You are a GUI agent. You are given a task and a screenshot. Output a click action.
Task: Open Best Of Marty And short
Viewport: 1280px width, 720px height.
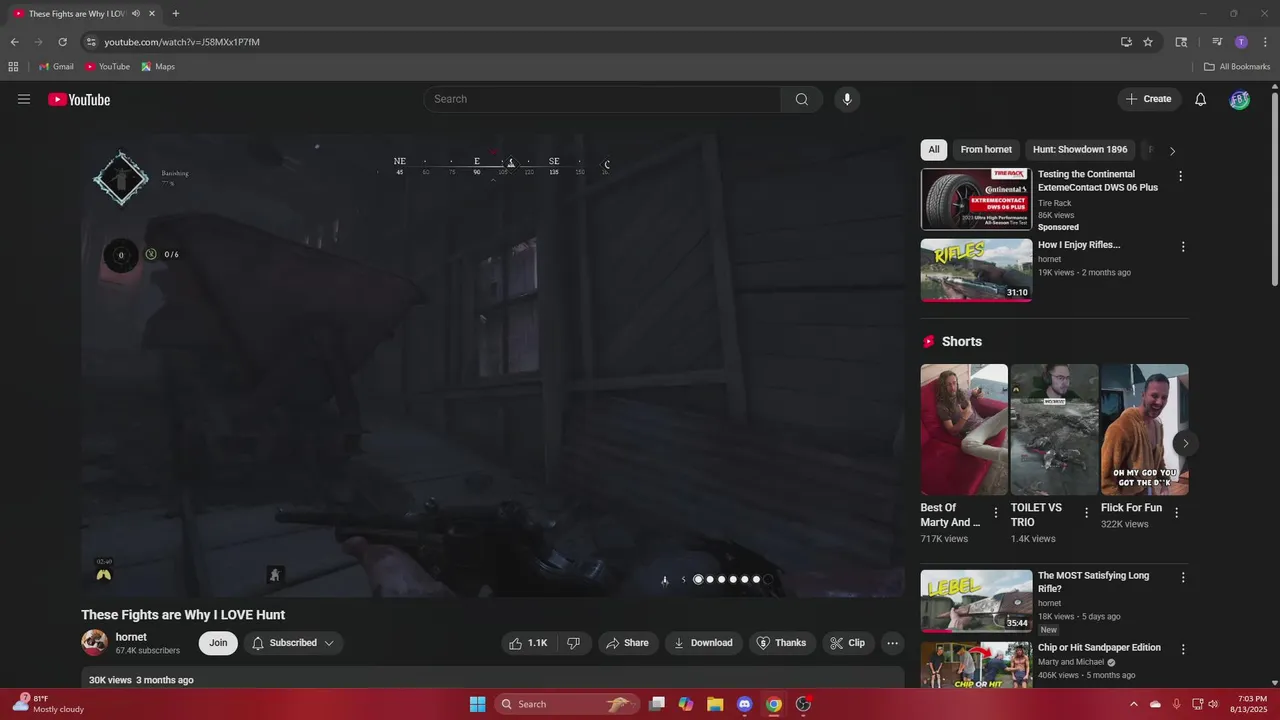(964, 429)
